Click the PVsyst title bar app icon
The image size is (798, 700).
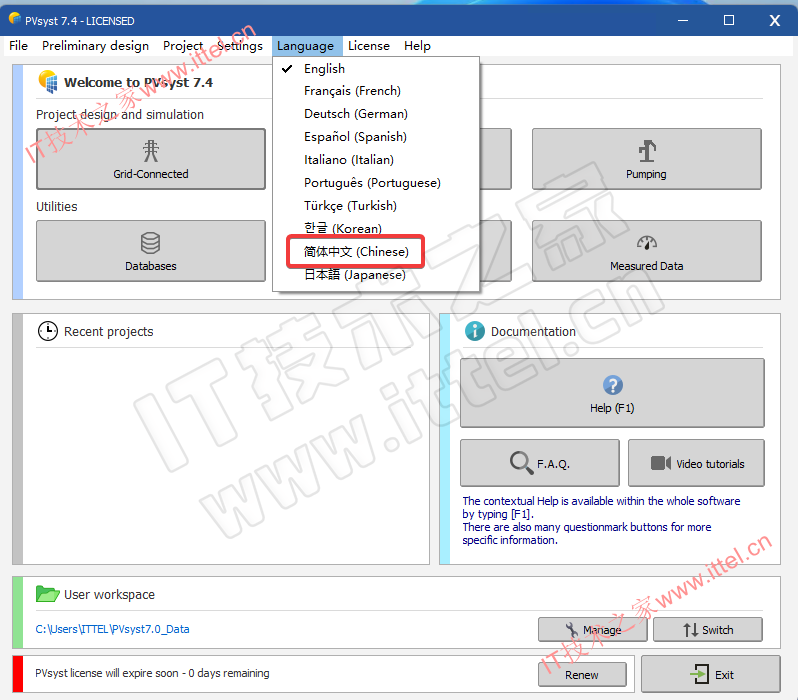(x=15, y=19)
